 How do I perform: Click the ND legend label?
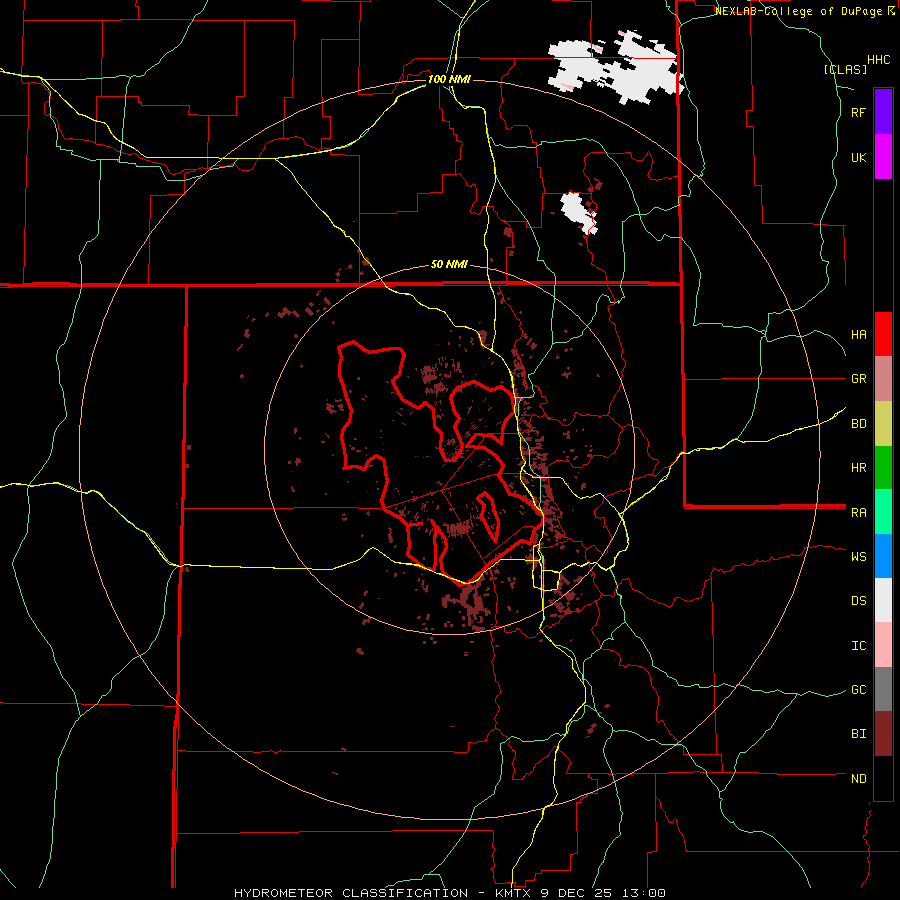pyautogui.click(x=858, y=779)
